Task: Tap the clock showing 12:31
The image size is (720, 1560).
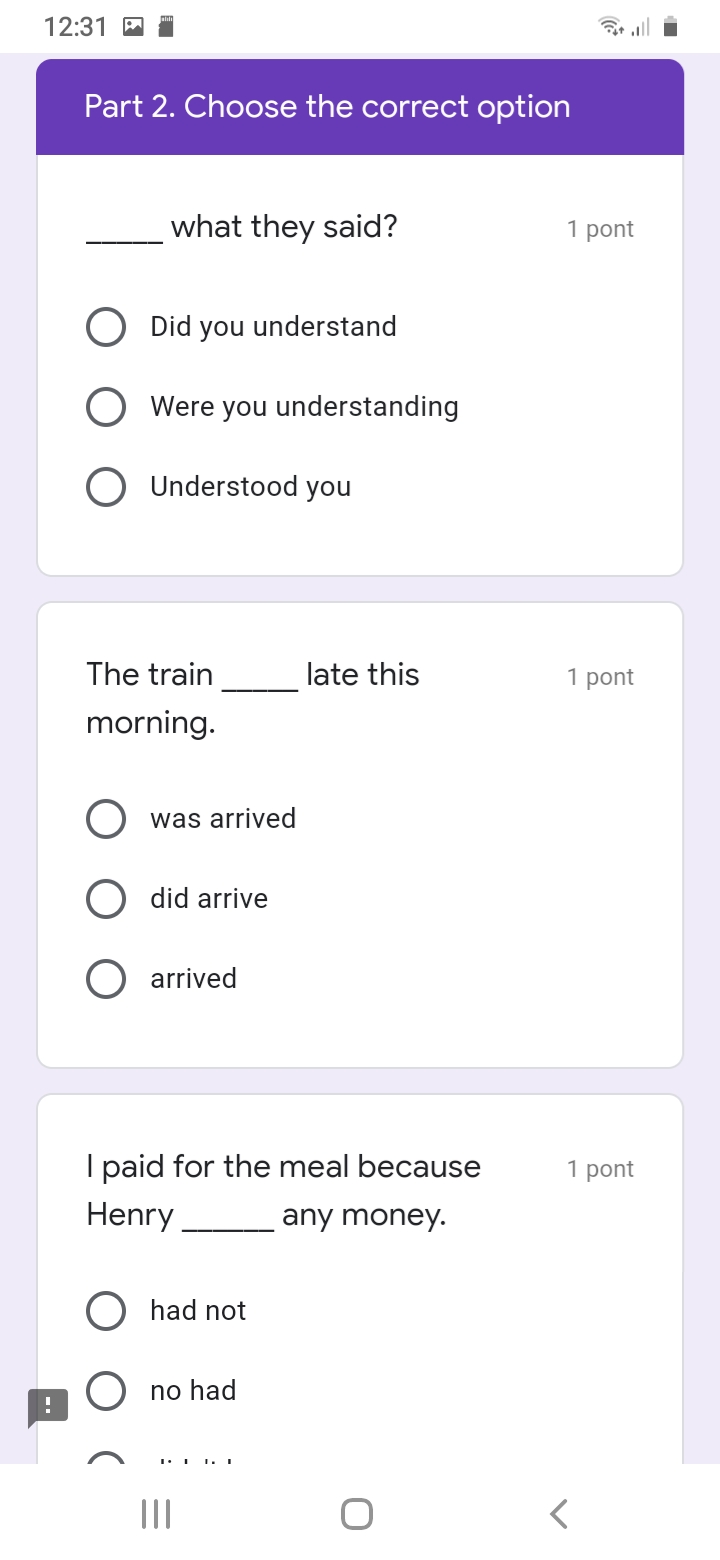Action: point(75,27)
